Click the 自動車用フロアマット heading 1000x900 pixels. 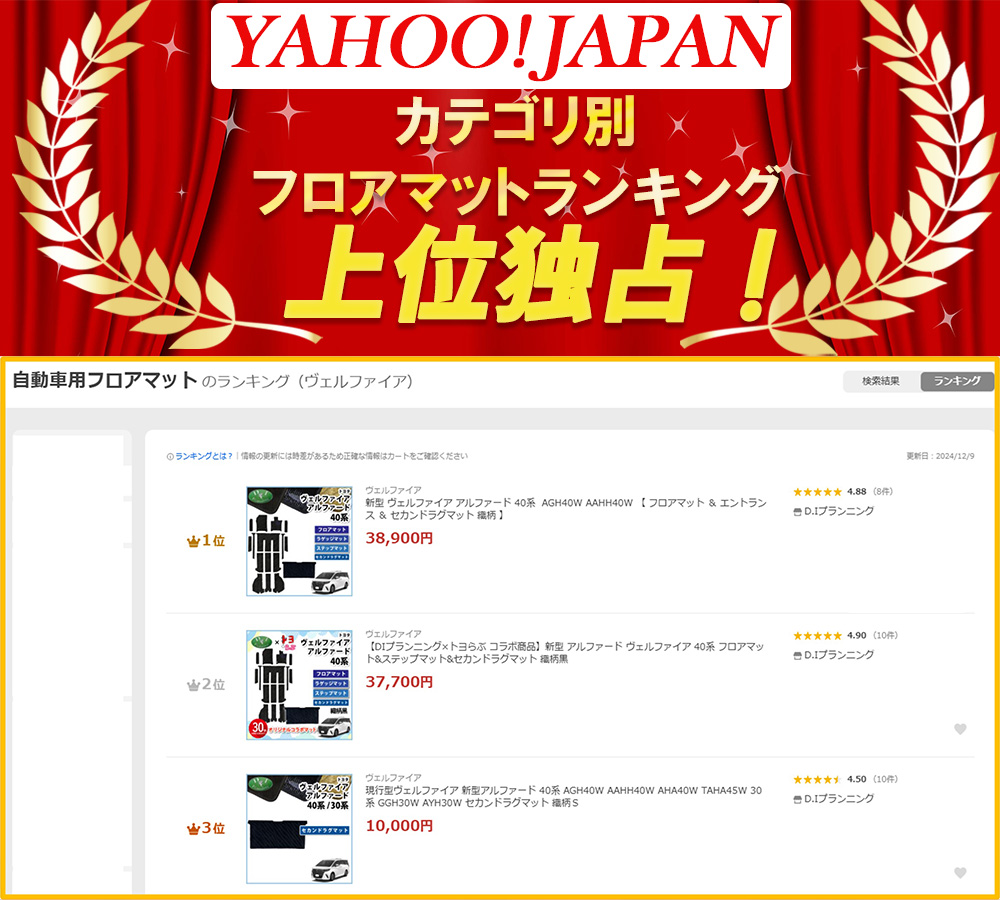coord(105,381)
